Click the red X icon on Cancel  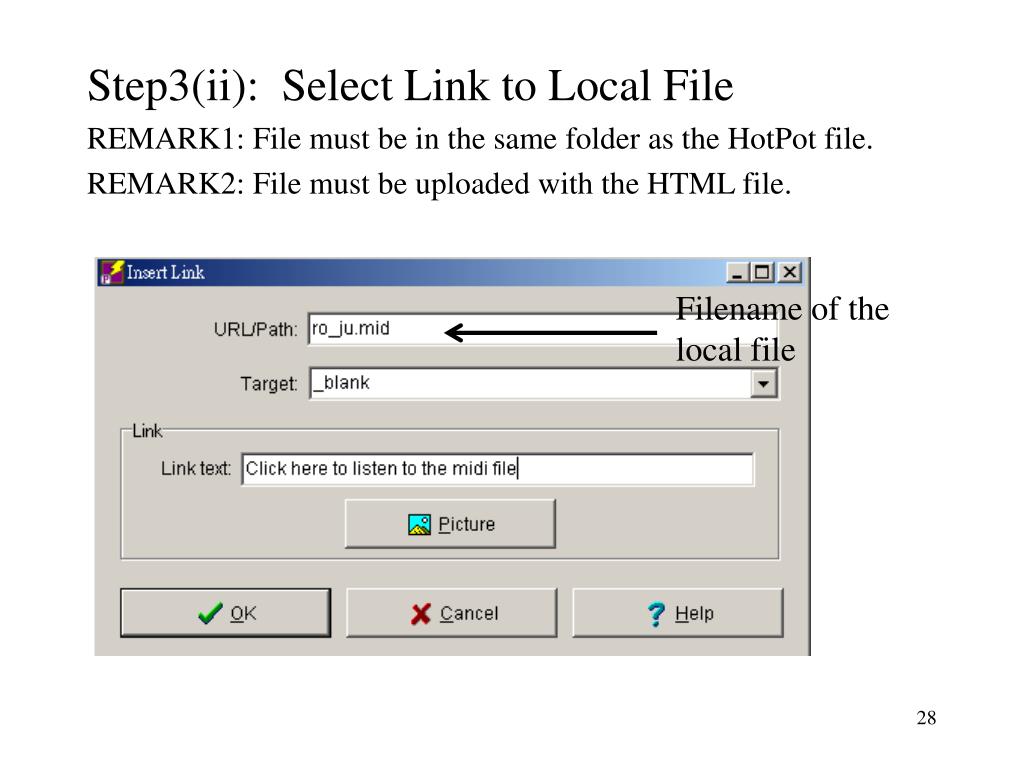[x=421, y=614]
